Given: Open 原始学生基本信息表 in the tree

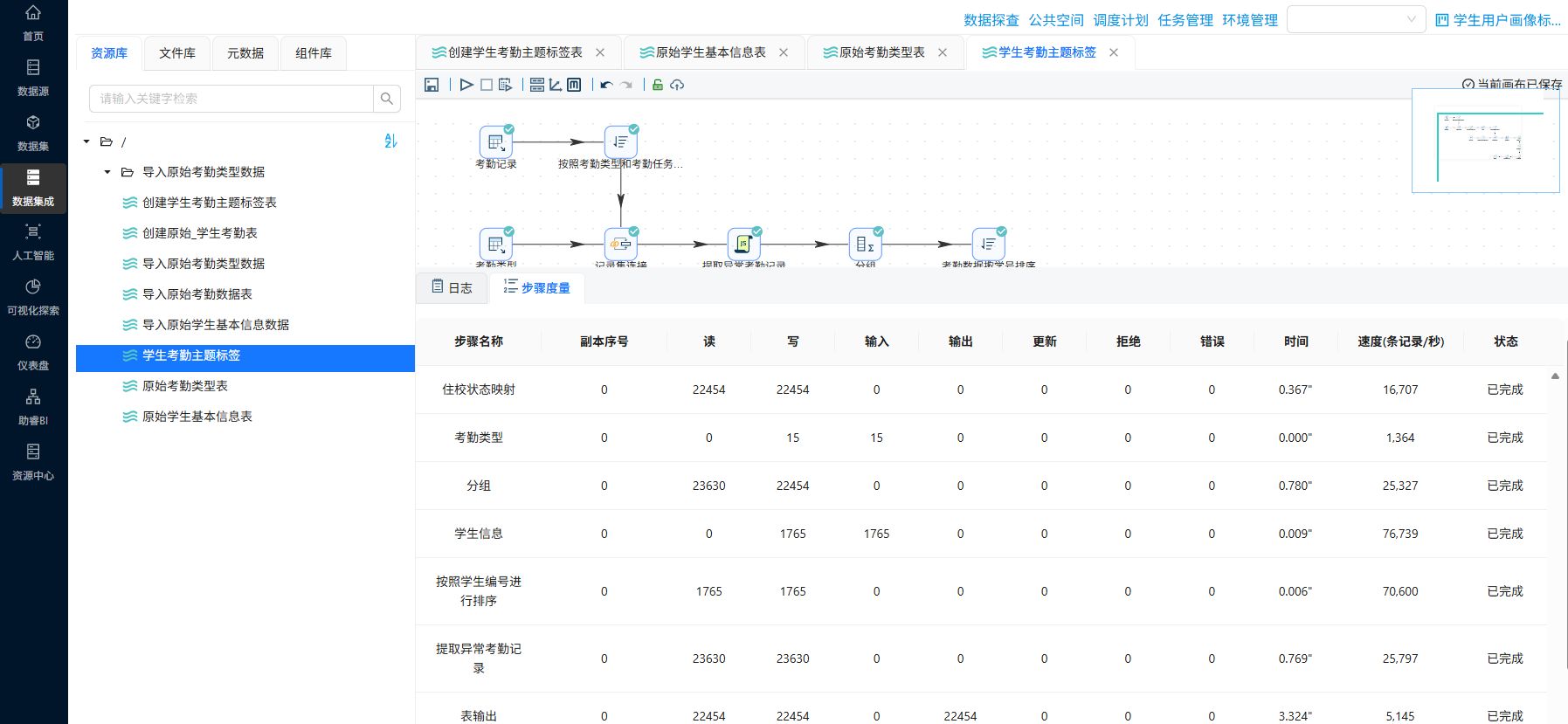Looking at the screenshot, I should [197, 417].
